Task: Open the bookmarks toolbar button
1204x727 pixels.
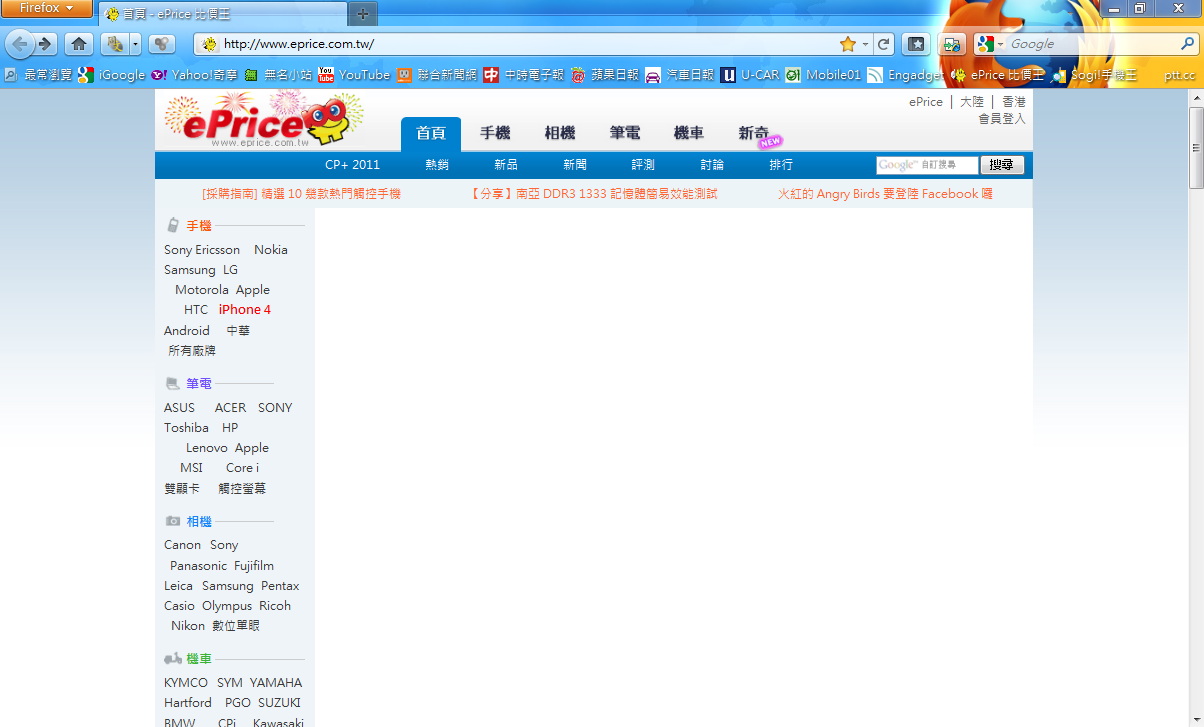Action: point(915,44)
